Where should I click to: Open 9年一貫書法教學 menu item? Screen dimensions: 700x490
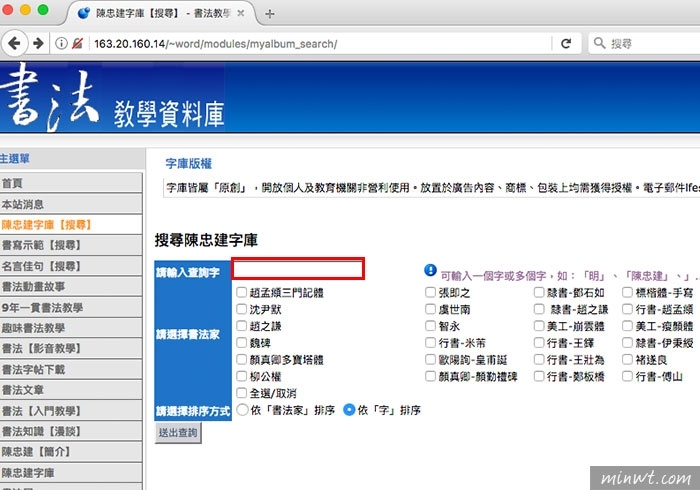click(71, 307)
